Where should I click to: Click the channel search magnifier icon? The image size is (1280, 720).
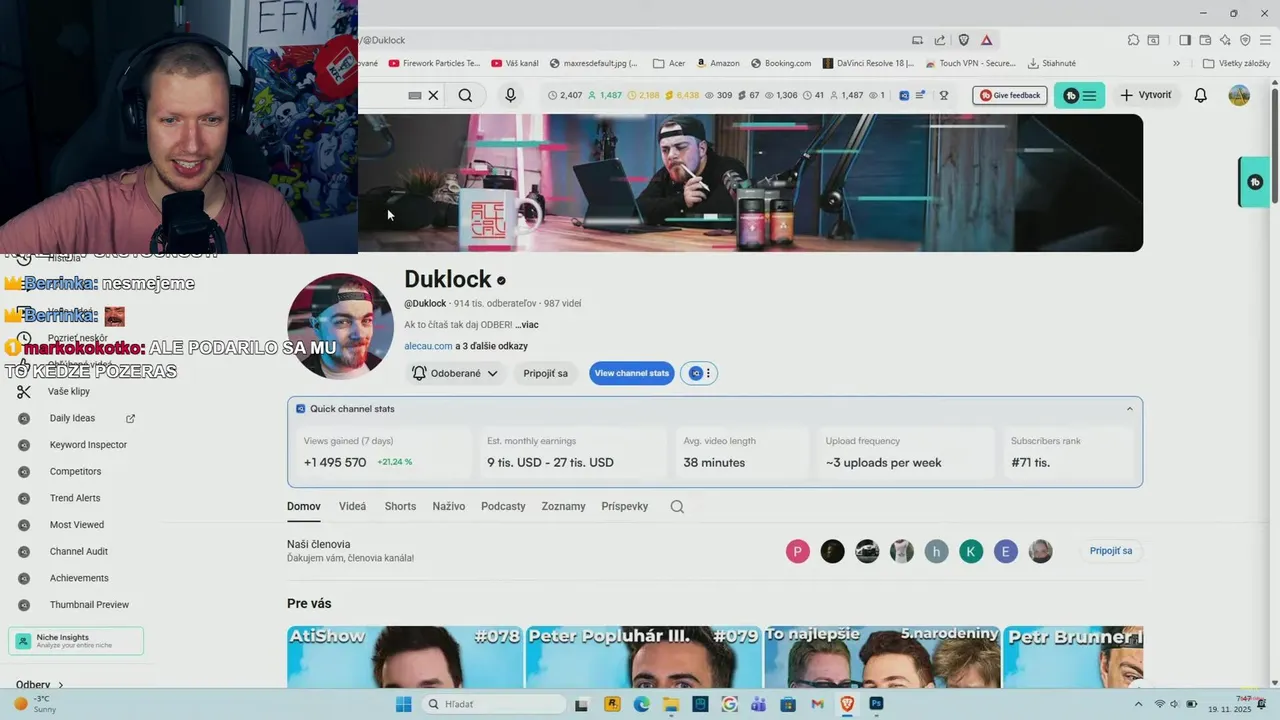tap(677, 506)
